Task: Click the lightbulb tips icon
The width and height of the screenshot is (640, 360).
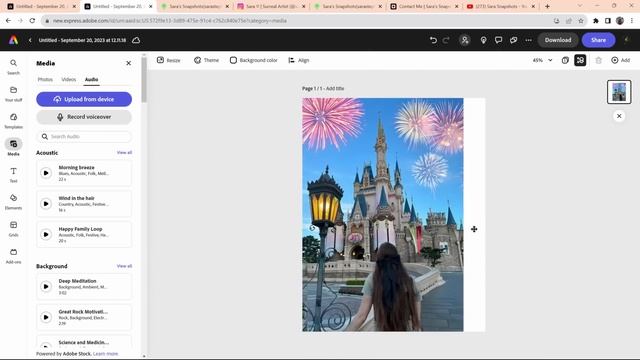Action: [483, 40]
